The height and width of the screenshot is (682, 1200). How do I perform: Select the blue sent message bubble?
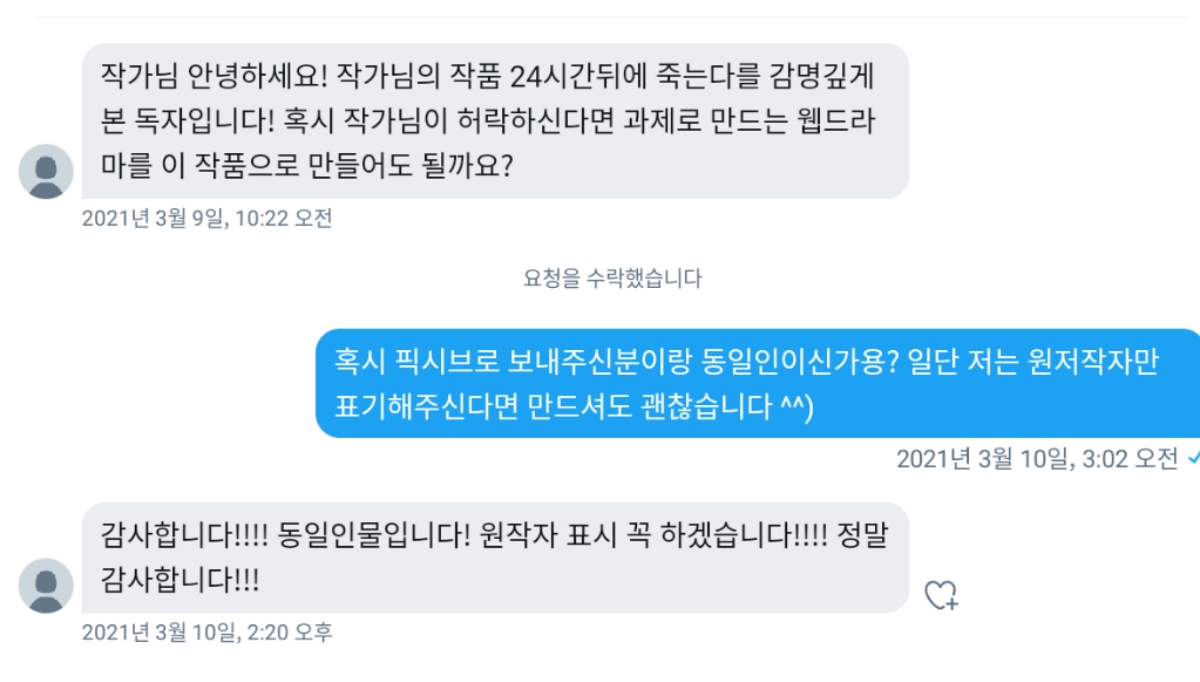759,384
